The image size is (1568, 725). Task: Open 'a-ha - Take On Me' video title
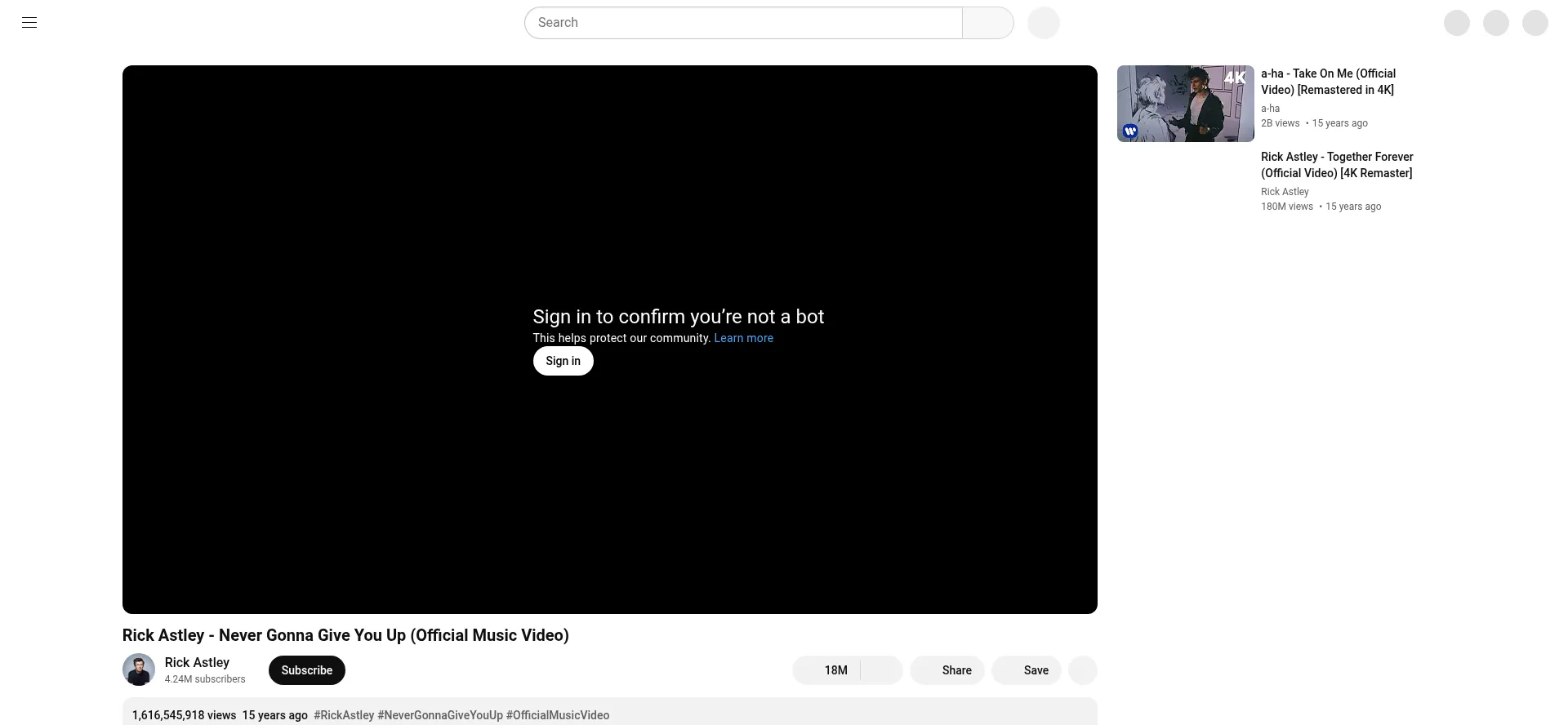[x=1329, y=82]
